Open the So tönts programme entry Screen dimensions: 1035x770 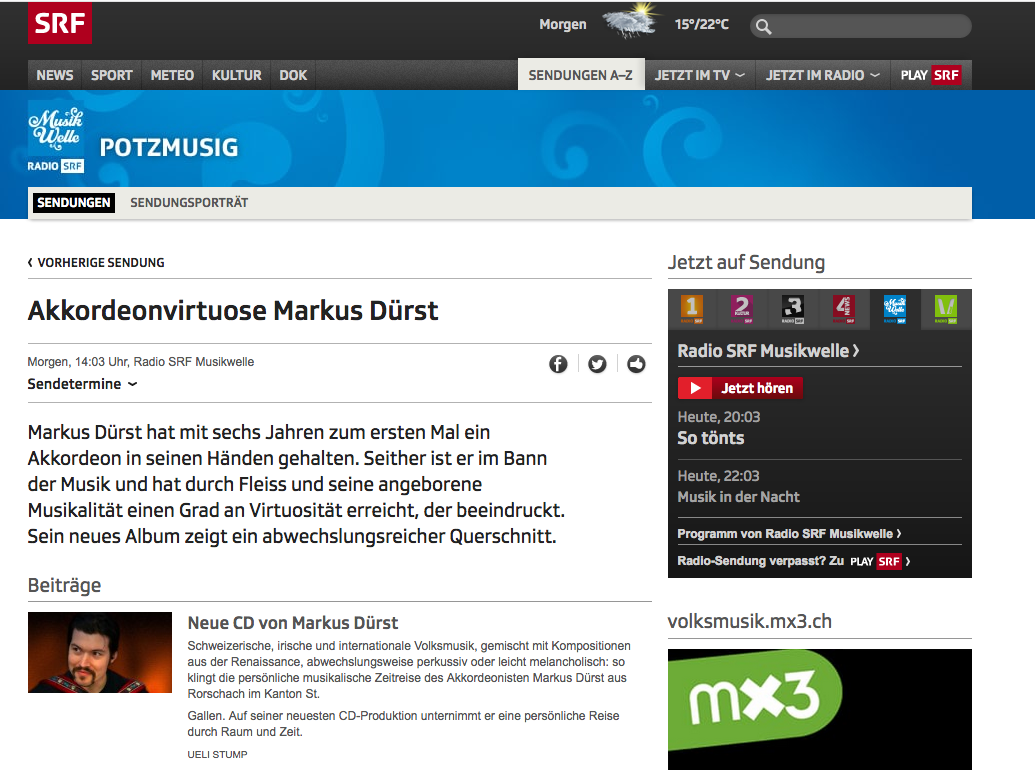[711, 438]
